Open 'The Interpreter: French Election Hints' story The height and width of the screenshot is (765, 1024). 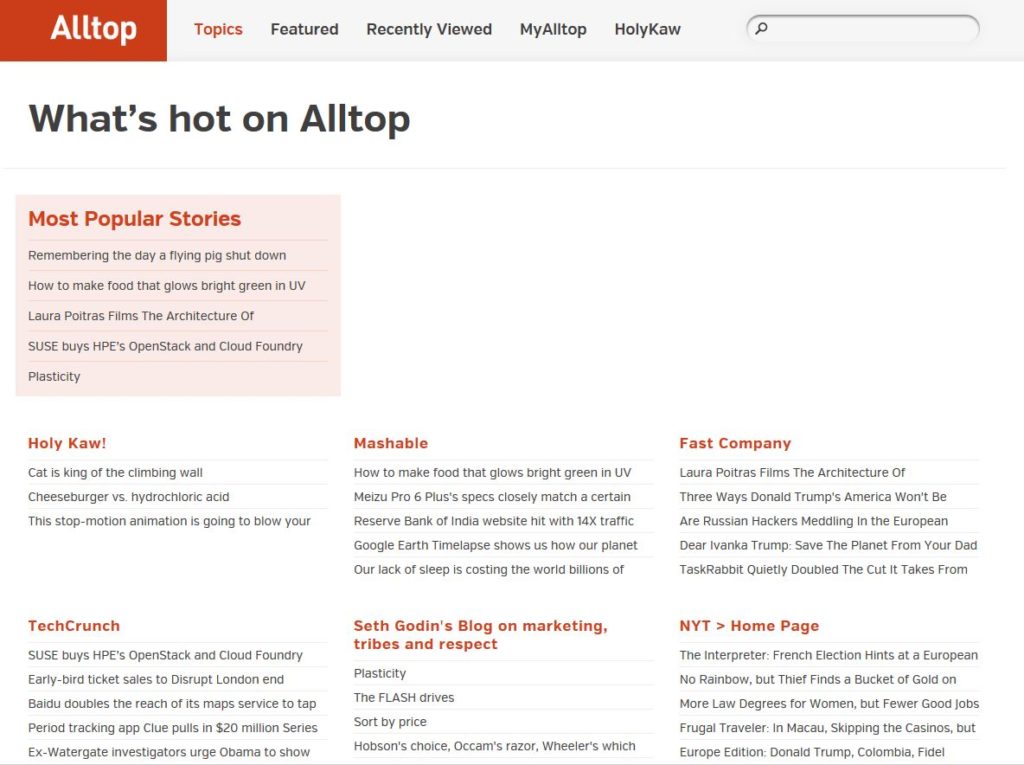coord(829,655)
